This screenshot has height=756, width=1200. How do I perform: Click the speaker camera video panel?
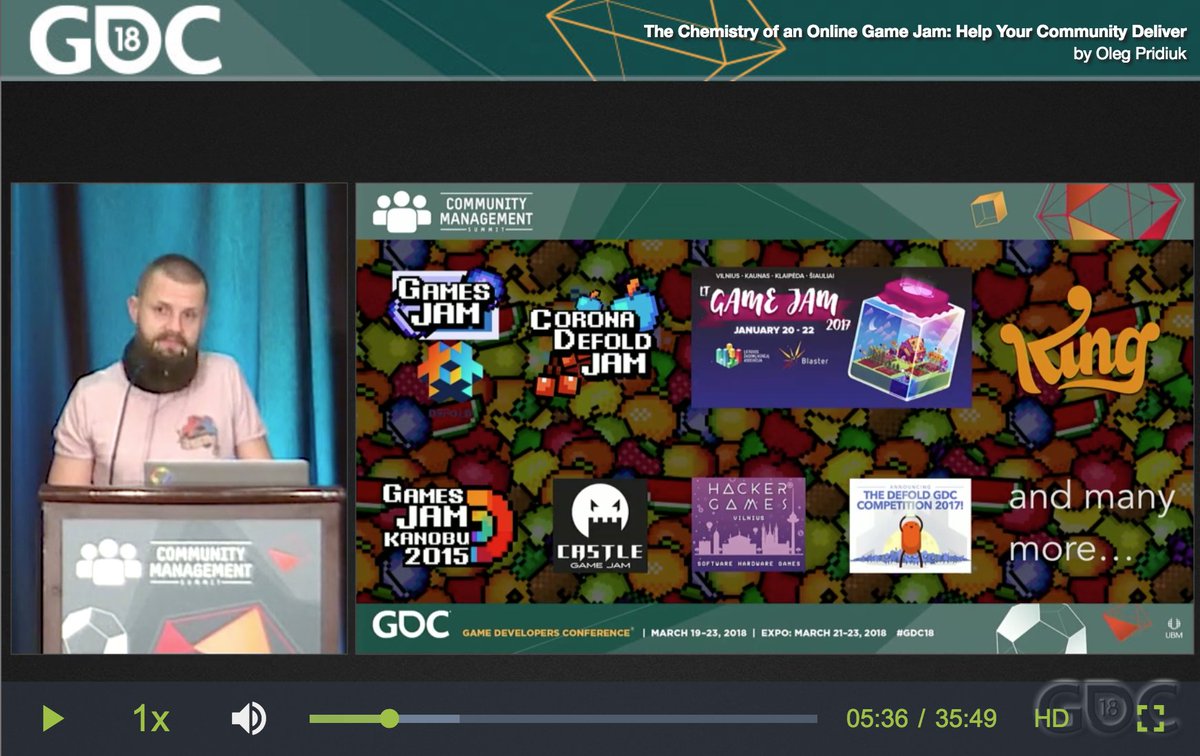pos(178,418)
